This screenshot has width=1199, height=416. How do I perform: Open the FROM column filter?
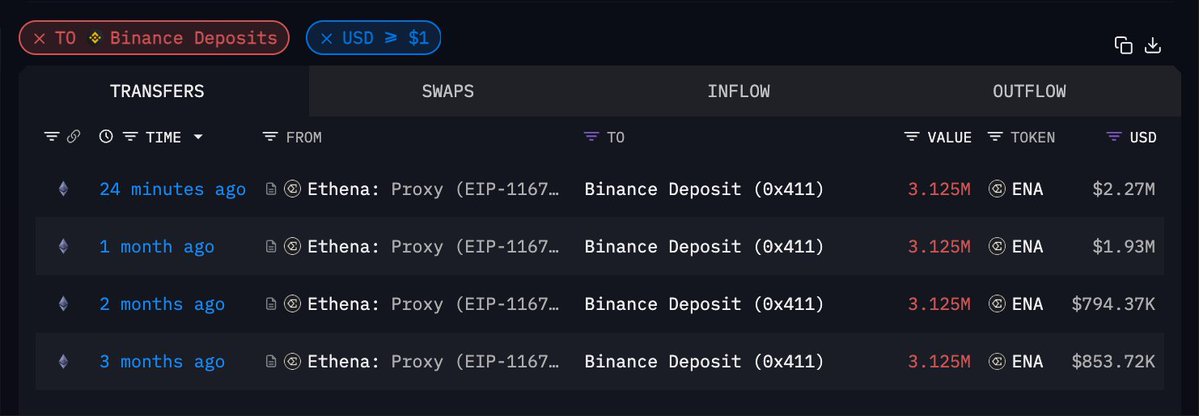pos(270,137)
